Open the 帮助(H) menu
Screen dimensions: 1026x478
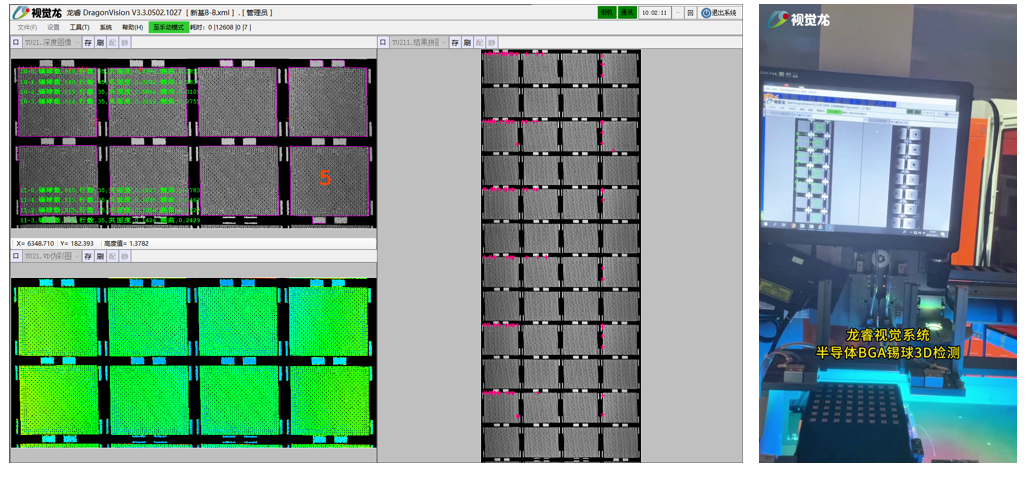click(132, 27)
